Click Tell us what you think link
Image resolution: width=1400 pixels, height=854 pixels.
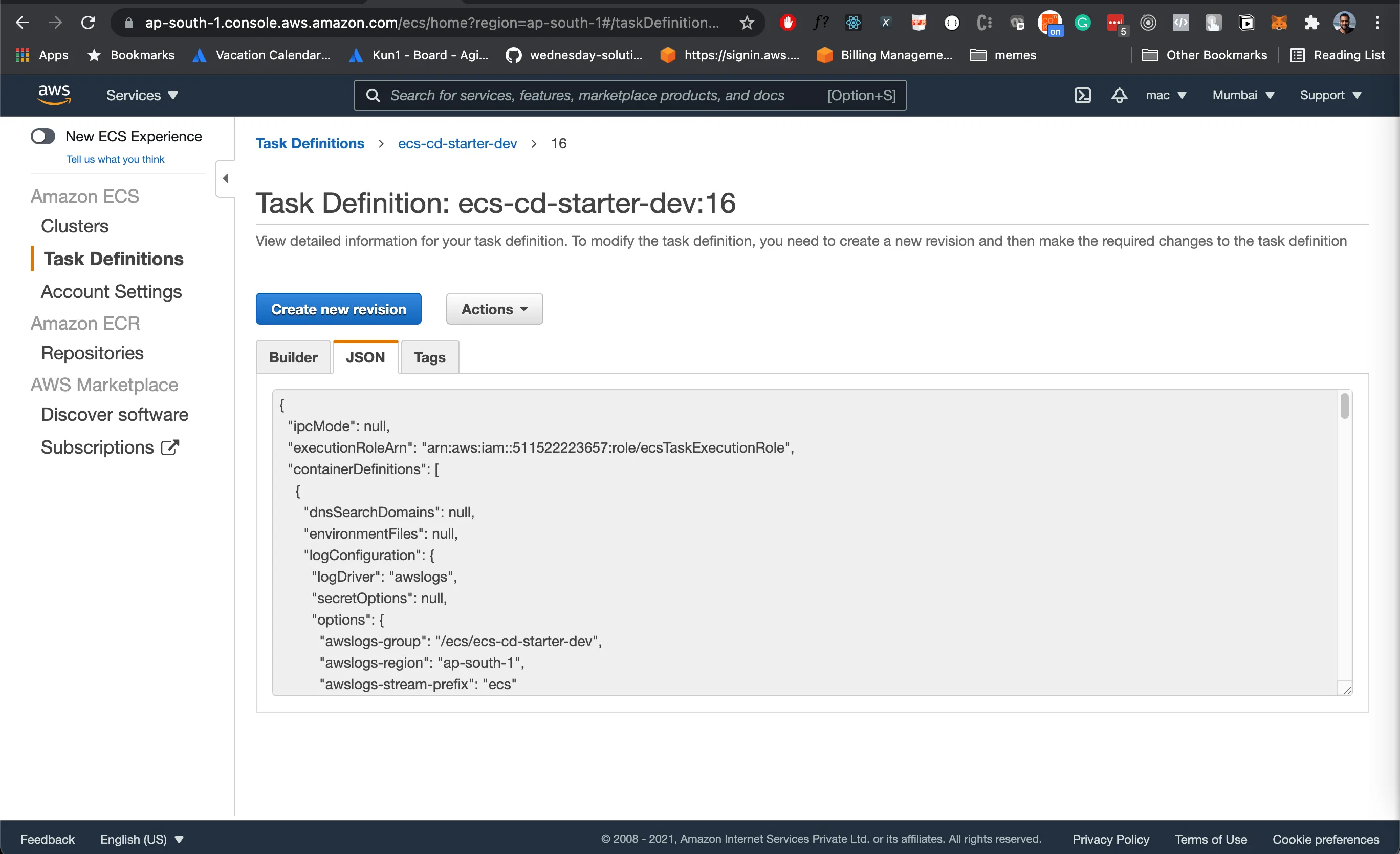115,159
